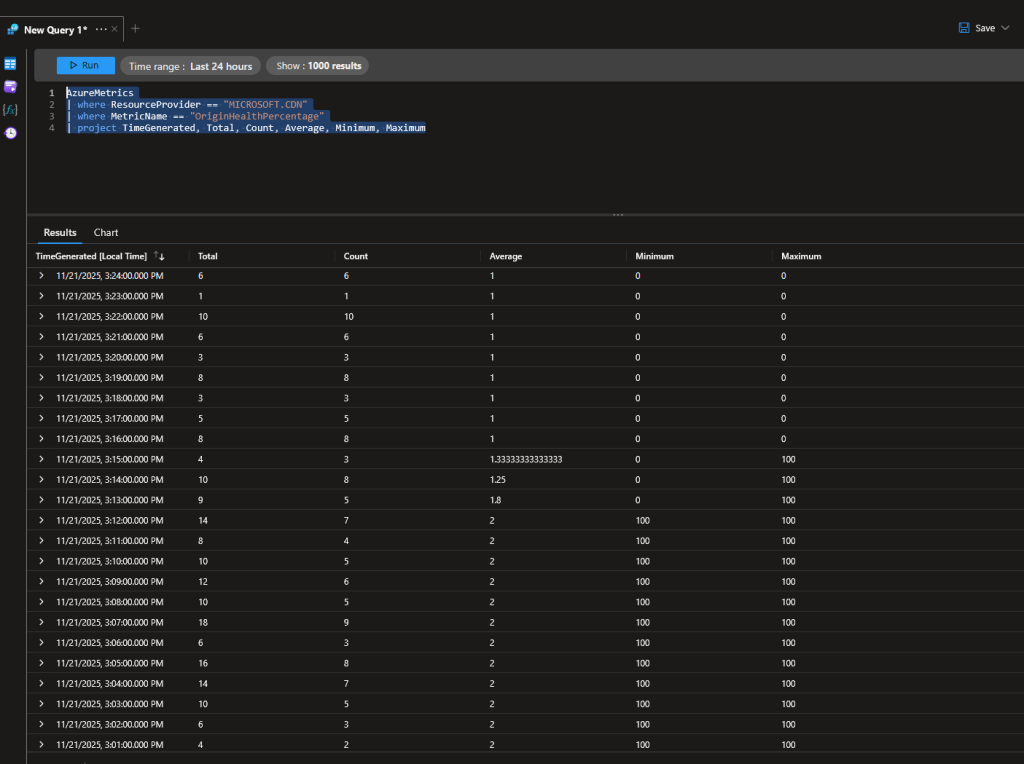This screenshot has width=1024, height=764.
Task: Expand the 3:15:00.000 PM result row
Action: point(41,459)
